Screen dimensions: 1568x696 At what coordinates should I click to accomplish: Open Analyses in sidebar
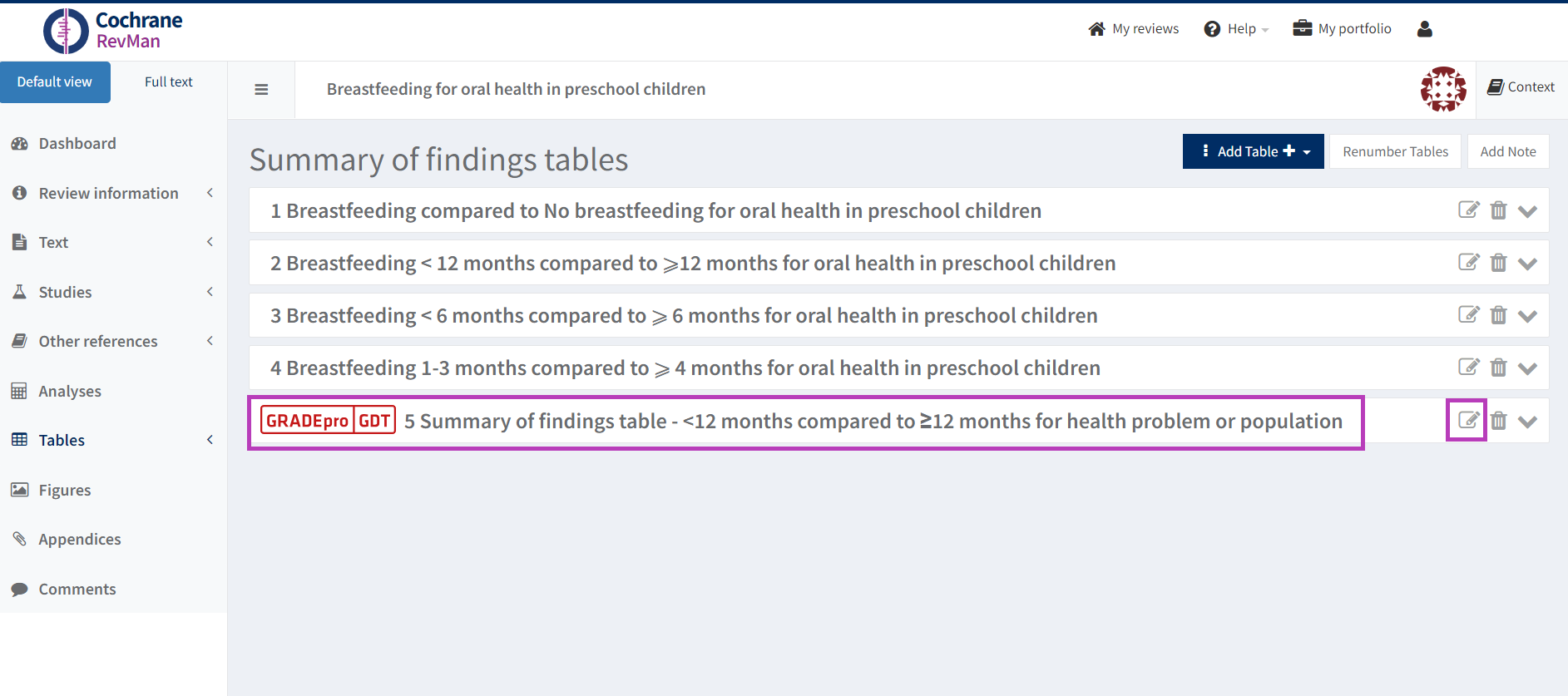[x=70, y=391]
